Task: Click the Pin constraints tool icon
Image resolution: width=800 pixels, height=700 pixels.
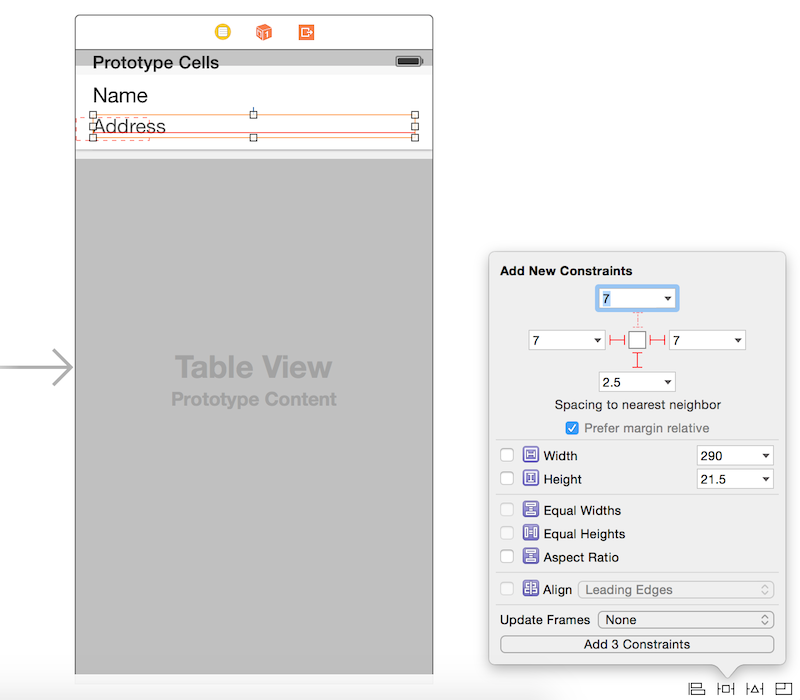Action: 726,688
